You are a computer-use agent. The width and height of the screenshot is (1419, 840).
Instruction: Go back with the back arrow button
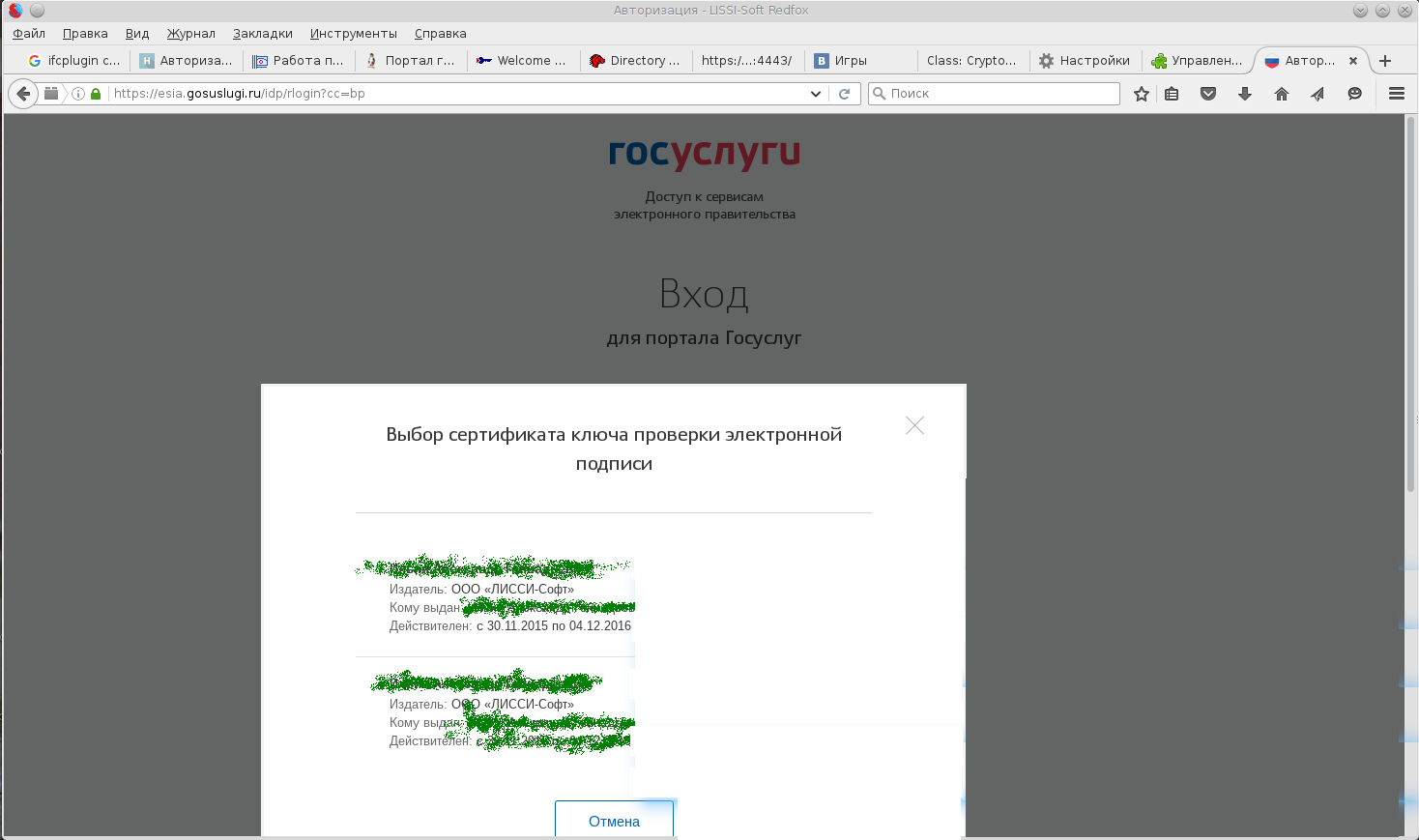(23, 94)
